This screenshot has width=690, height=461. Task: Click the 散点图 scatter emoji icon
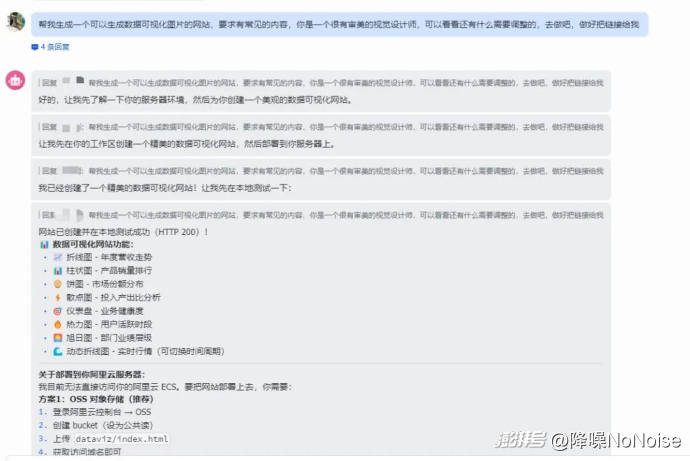(x=58, y=297)
